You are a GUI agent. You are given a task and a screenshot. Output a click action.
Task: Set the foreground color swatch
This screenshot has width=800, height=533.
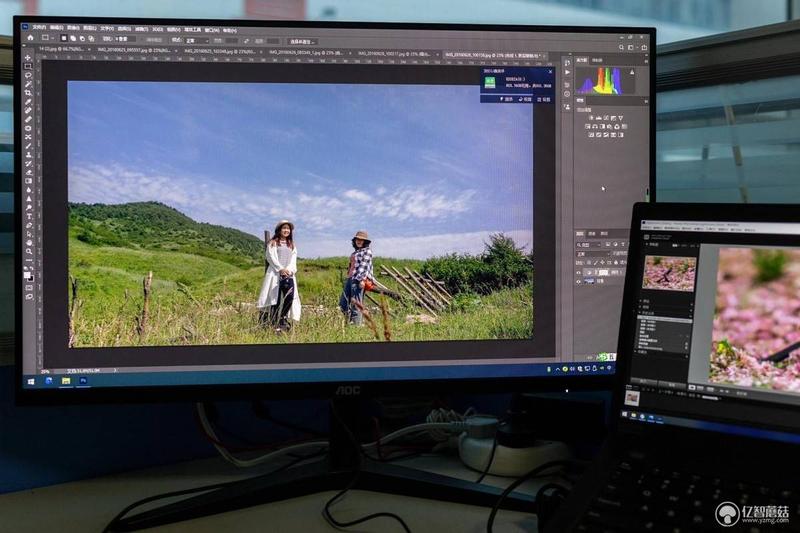(27, 275)
